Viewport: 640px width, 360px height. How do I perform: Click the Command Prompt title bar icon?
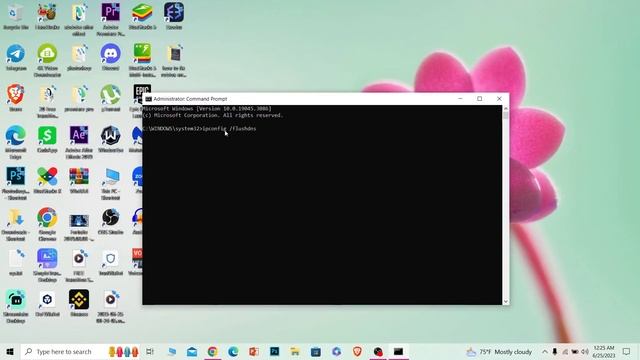[x=149, y=99]
